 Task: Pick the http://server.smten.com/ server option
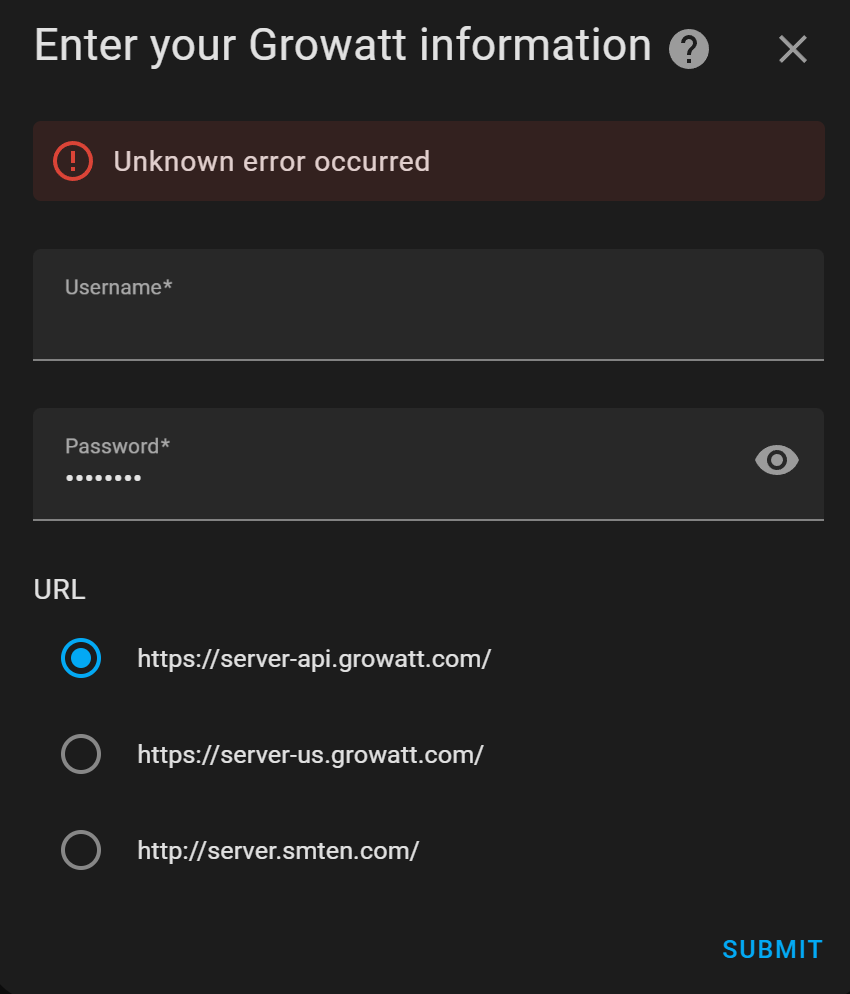81,850
